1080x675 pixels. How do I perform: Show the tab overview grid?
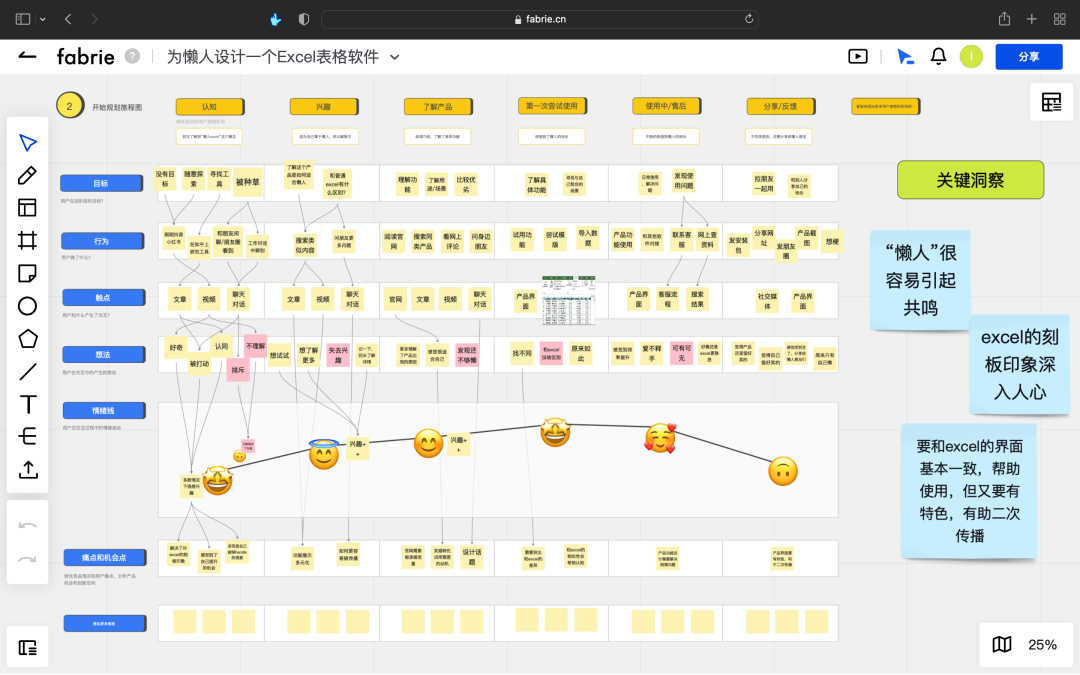[x=1059, y=19]
